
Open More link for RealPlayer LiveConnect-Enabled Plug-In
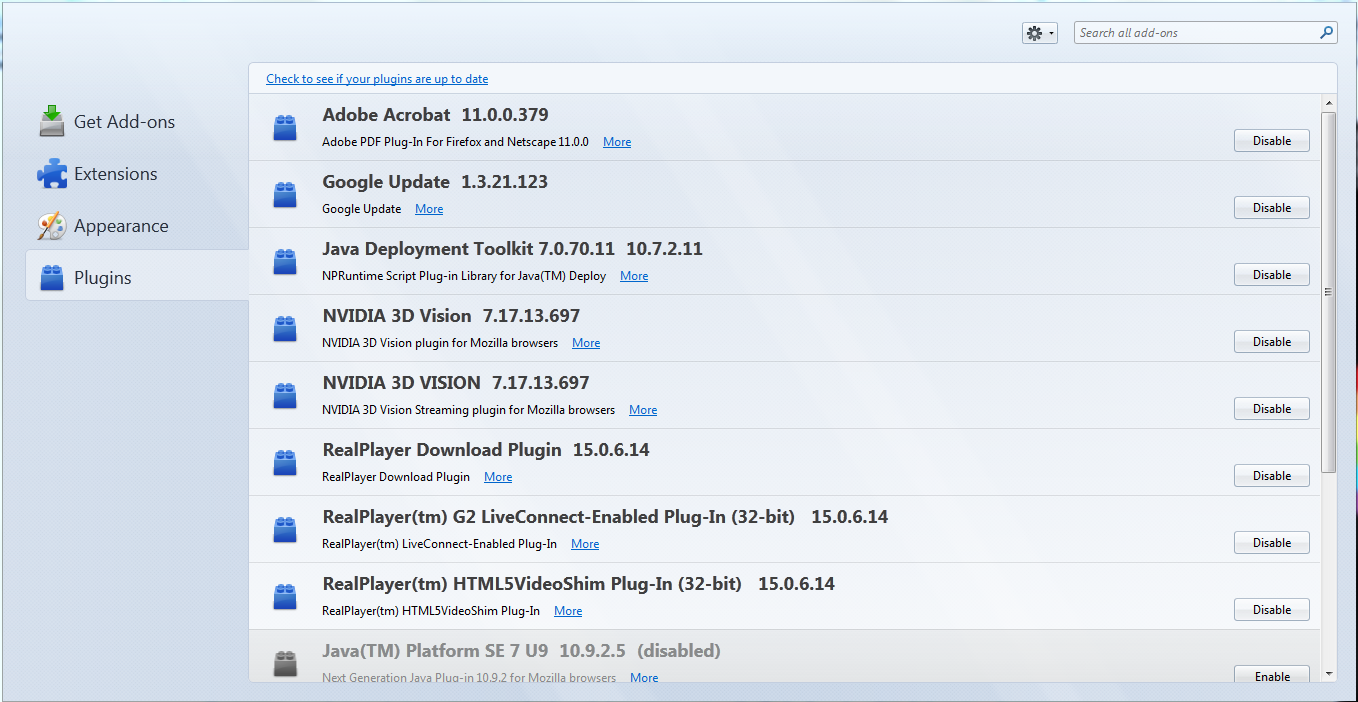585,544
